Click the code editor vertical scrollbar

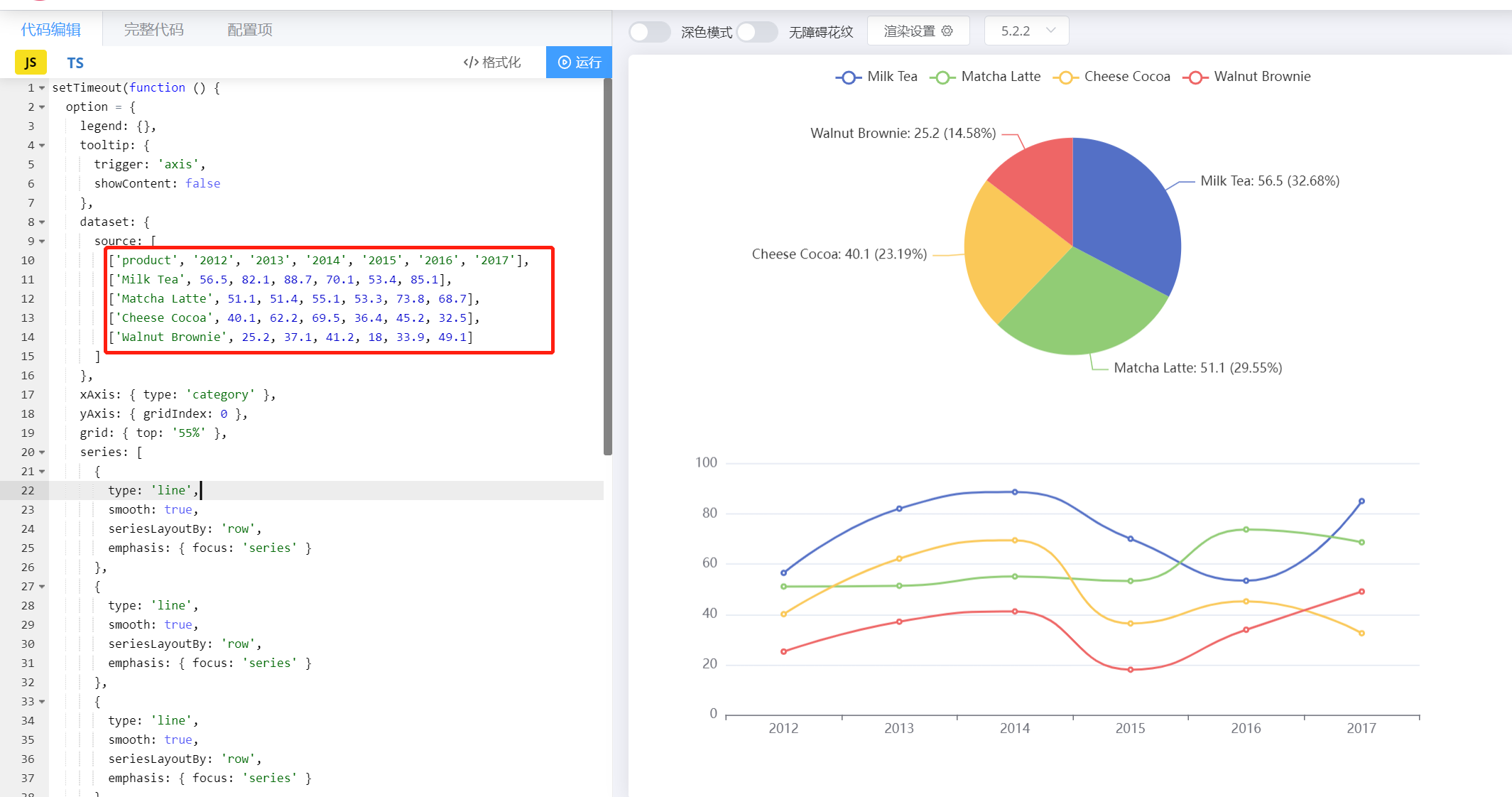click(x=608, y=266)
